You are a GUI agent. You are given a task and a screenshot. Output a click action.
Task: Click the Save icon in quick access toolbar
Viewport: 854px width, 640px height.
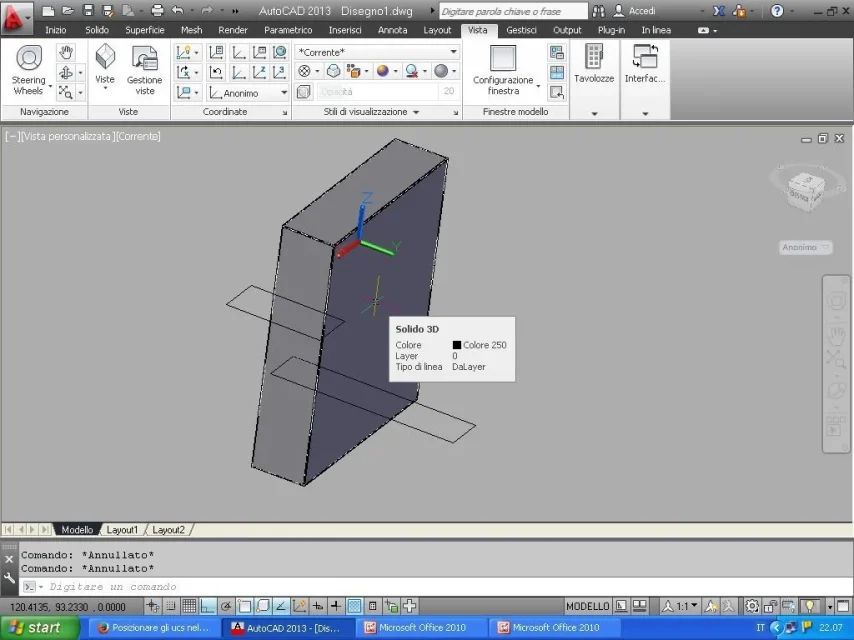(88, 10)
